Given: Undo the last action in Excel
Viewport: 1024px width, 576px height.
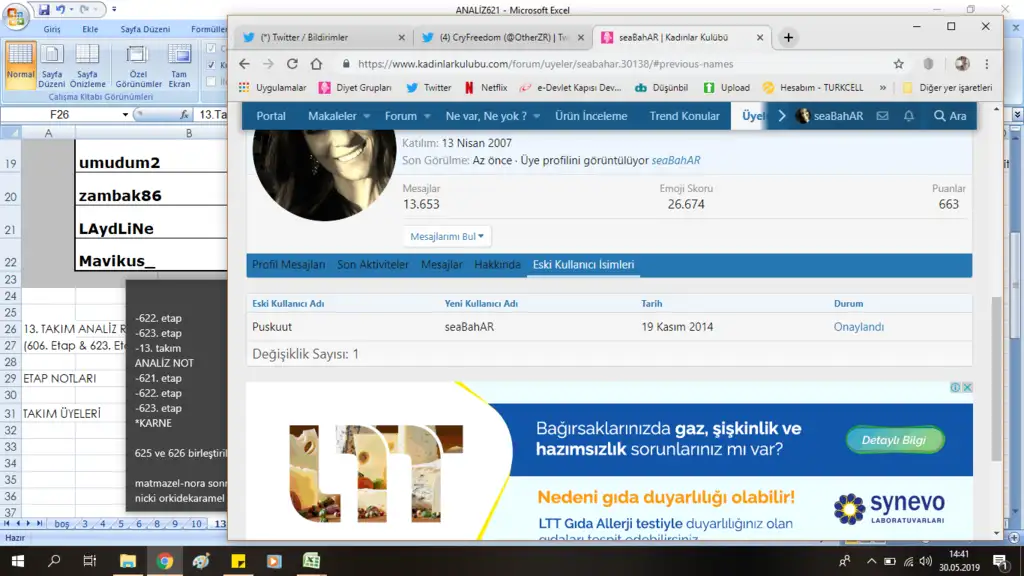Looking at the screenshot, I should (x=60, y=10).
